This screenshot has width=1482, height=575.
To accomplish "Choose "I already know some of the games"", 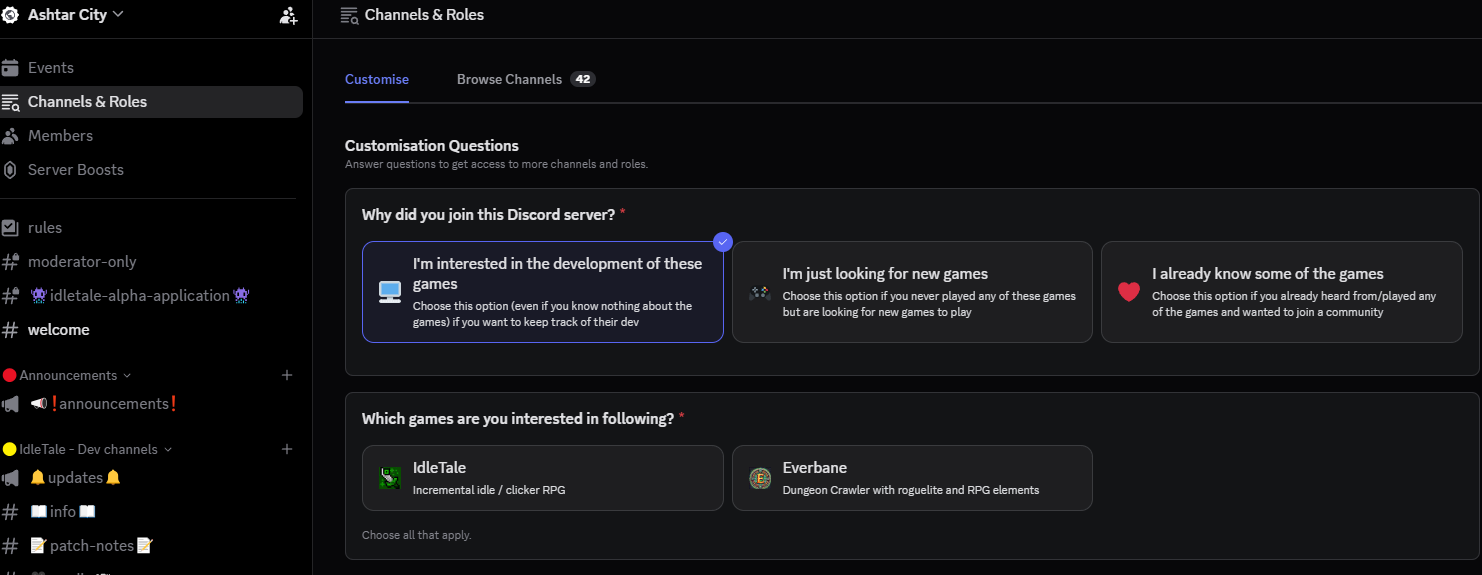I will [x=1281, y=292].
